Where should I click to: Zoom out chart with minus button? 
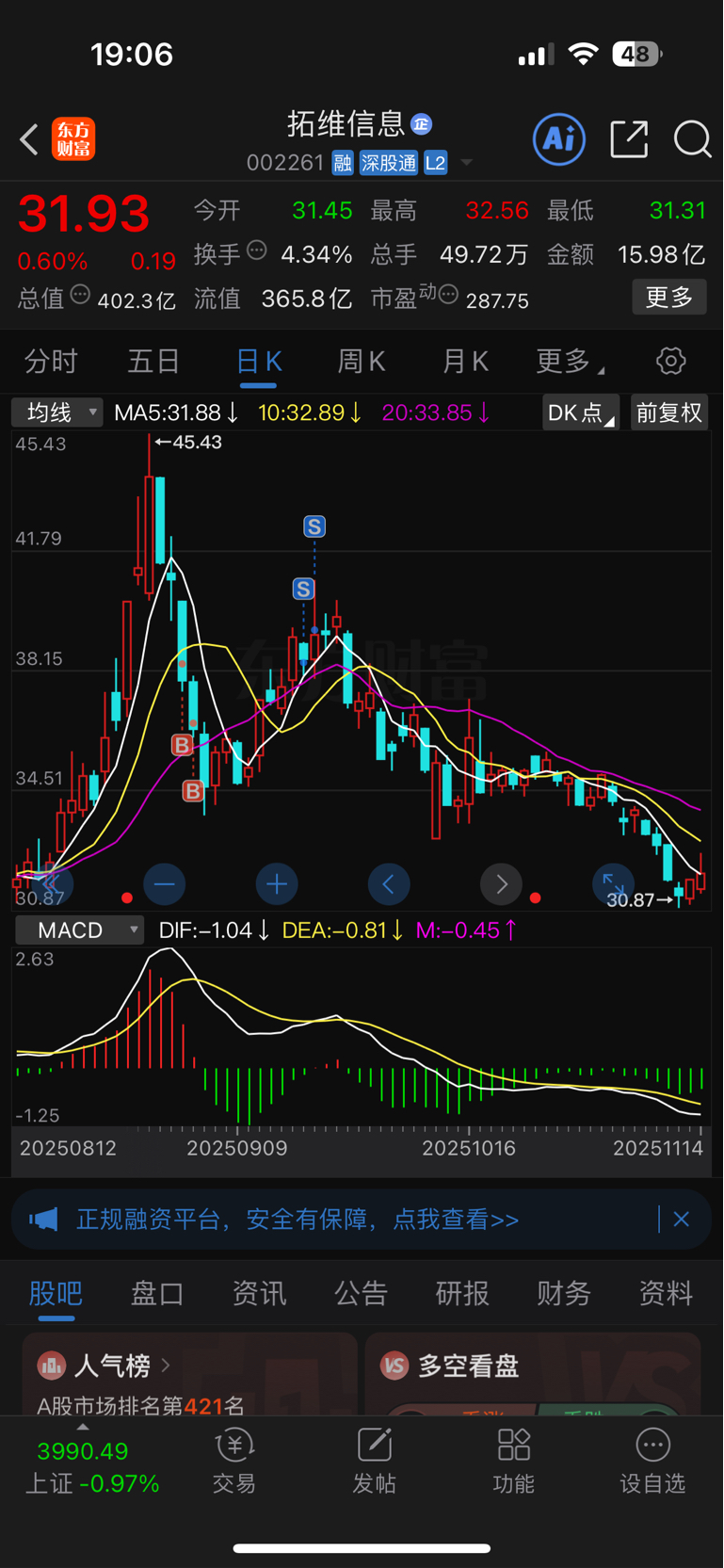click(x=164, y=884)
